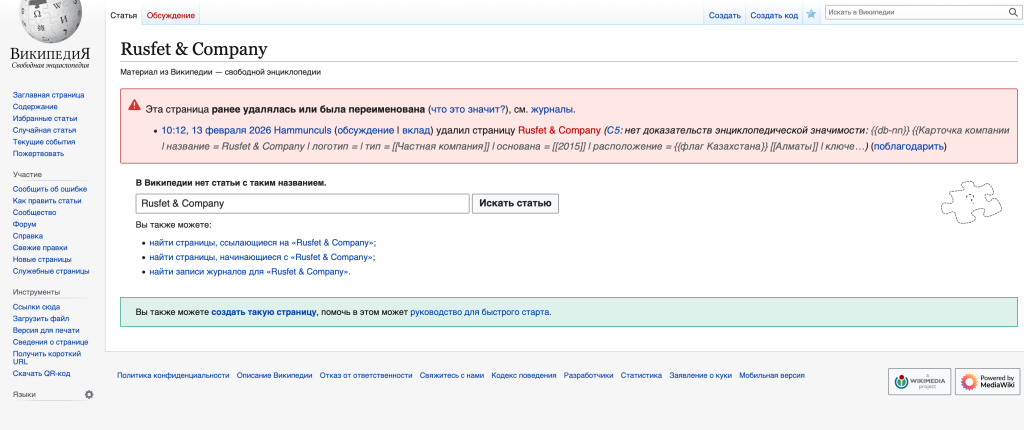The width and height of the screenshot is (1024, 430).
Task: Open the languages settings gear icon
Action: (x=89, y=395)
